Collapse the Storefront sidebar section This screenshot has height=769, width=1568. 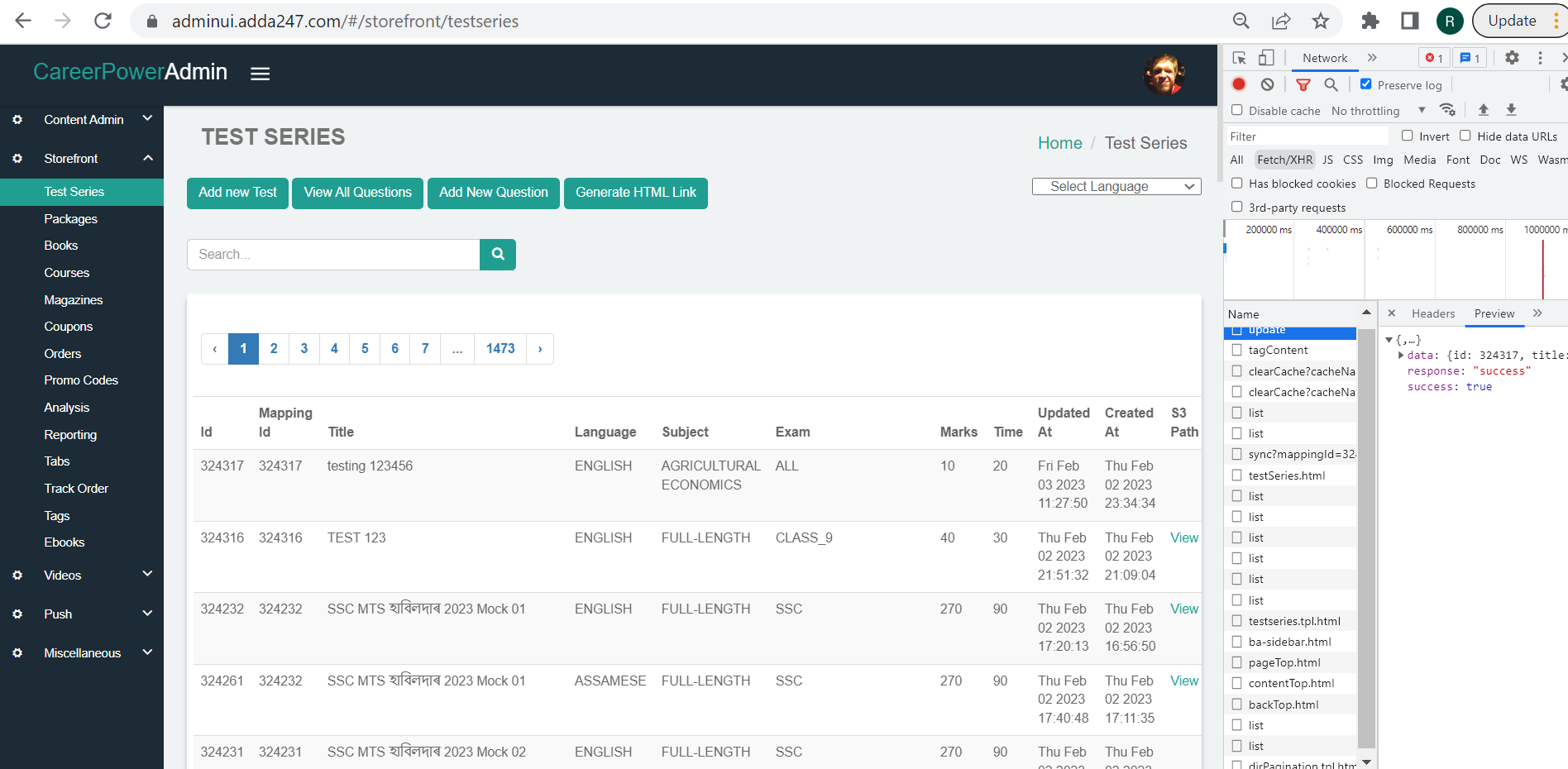[147, 158]
